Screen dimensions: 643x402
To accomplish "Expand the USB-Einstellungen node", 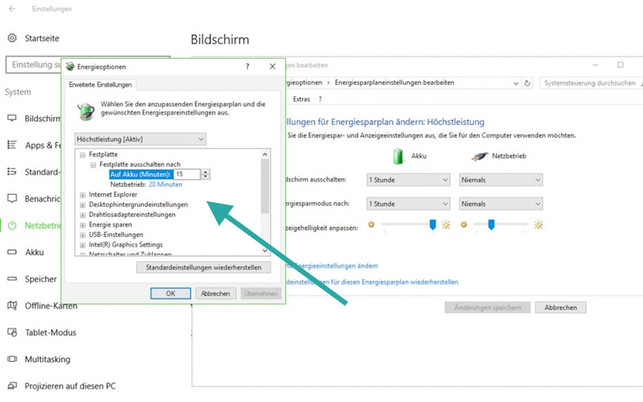I will pyautogui.click(x=83, y=234).
